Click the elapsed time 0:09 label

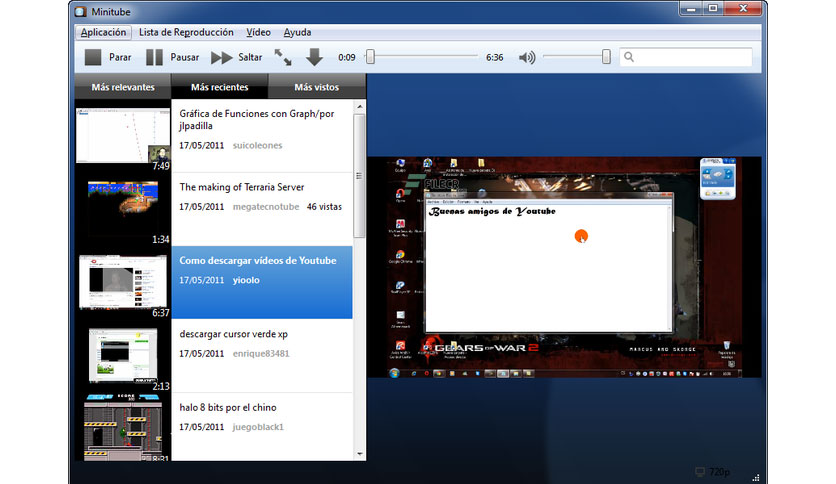[x=347, y=57]
